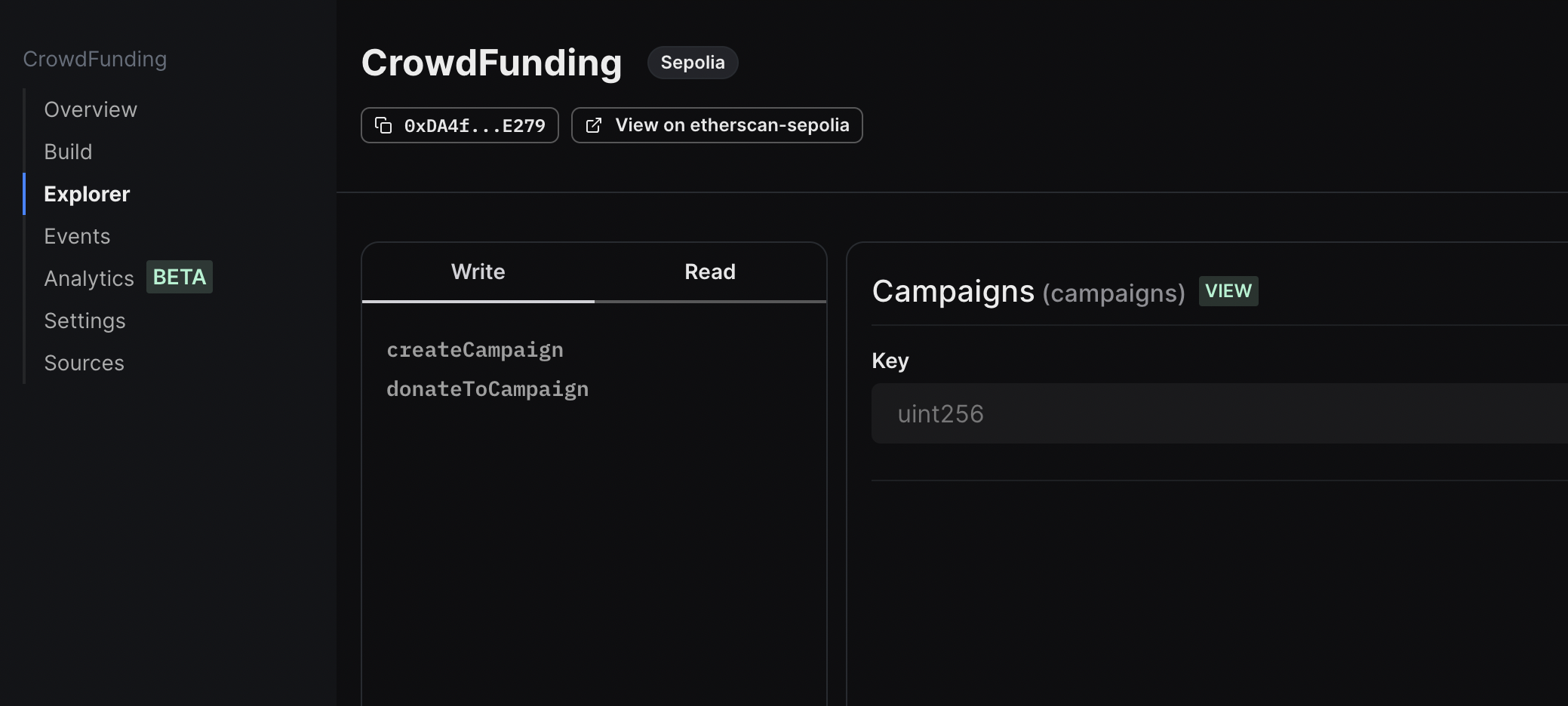Copy the contract address 0xDA4f...E279
The width and height of the screenshot is (1568, 706).
coord(460,125)
